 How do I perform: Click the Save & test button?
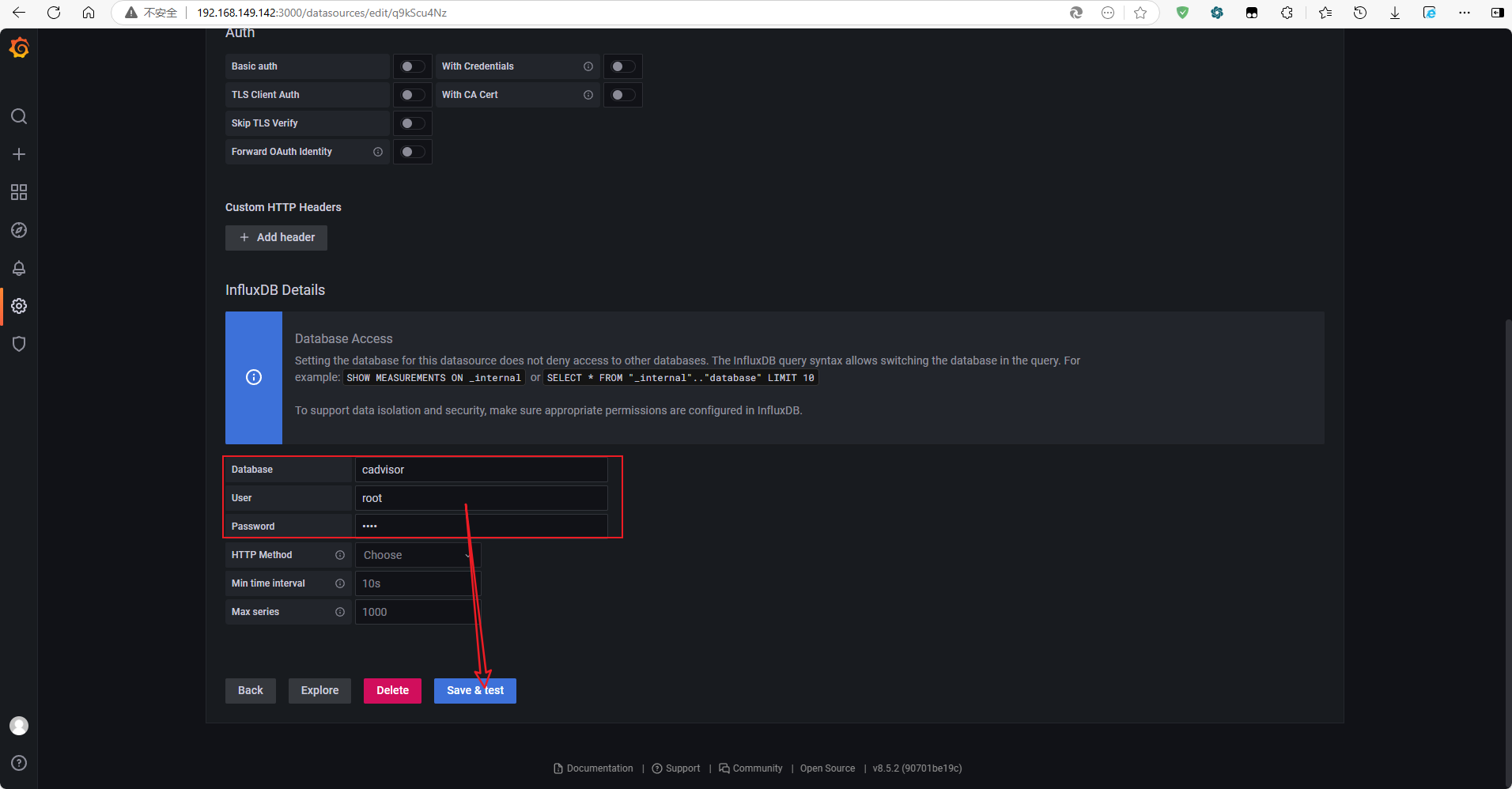(x=475, y=690)
